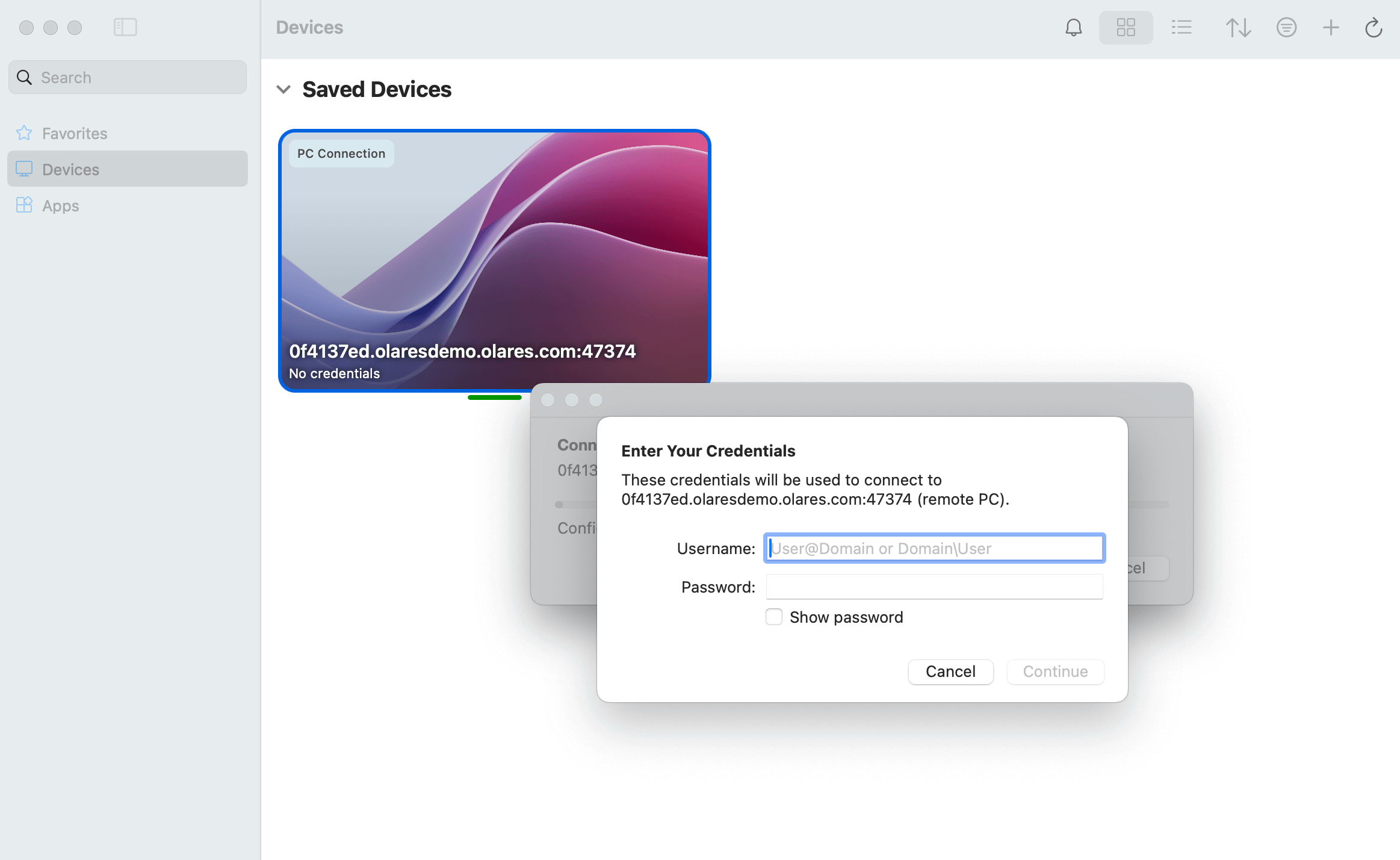Cancel the credentials dialog
The width and height of the screenshot is (1400, 860).
[x=950, y=671]
